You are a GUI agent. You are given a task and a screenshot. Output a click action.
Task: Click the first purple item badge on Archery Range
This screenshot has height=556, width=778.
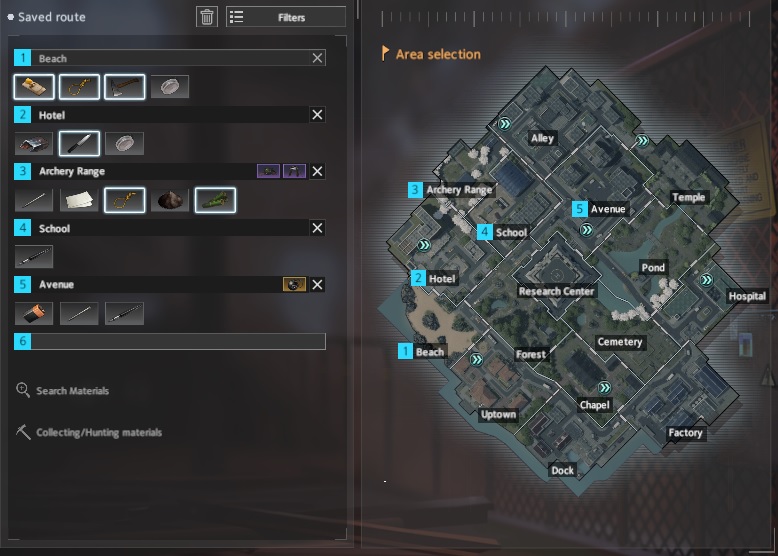(x=268, y=171)
